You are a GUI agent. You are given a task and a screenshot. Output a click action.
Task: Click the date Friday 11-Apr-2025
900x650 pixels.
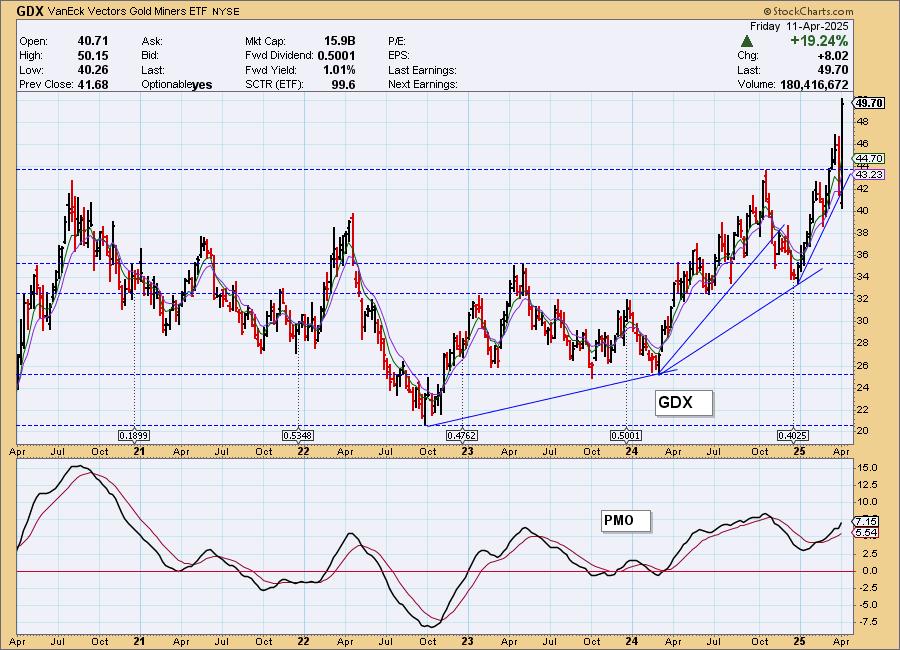coord(799,26)
